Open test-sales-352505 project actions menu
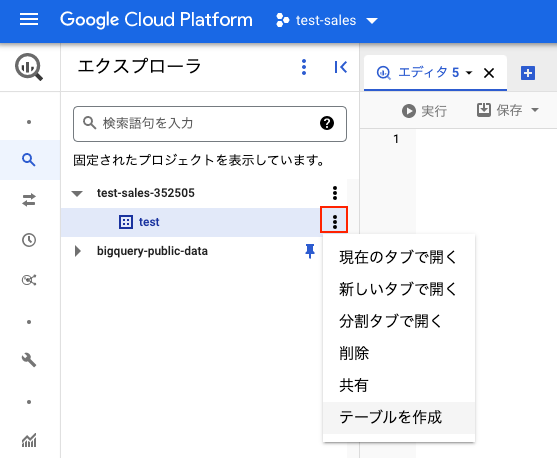This screenshot has height=458, width=557. point(335,193)
